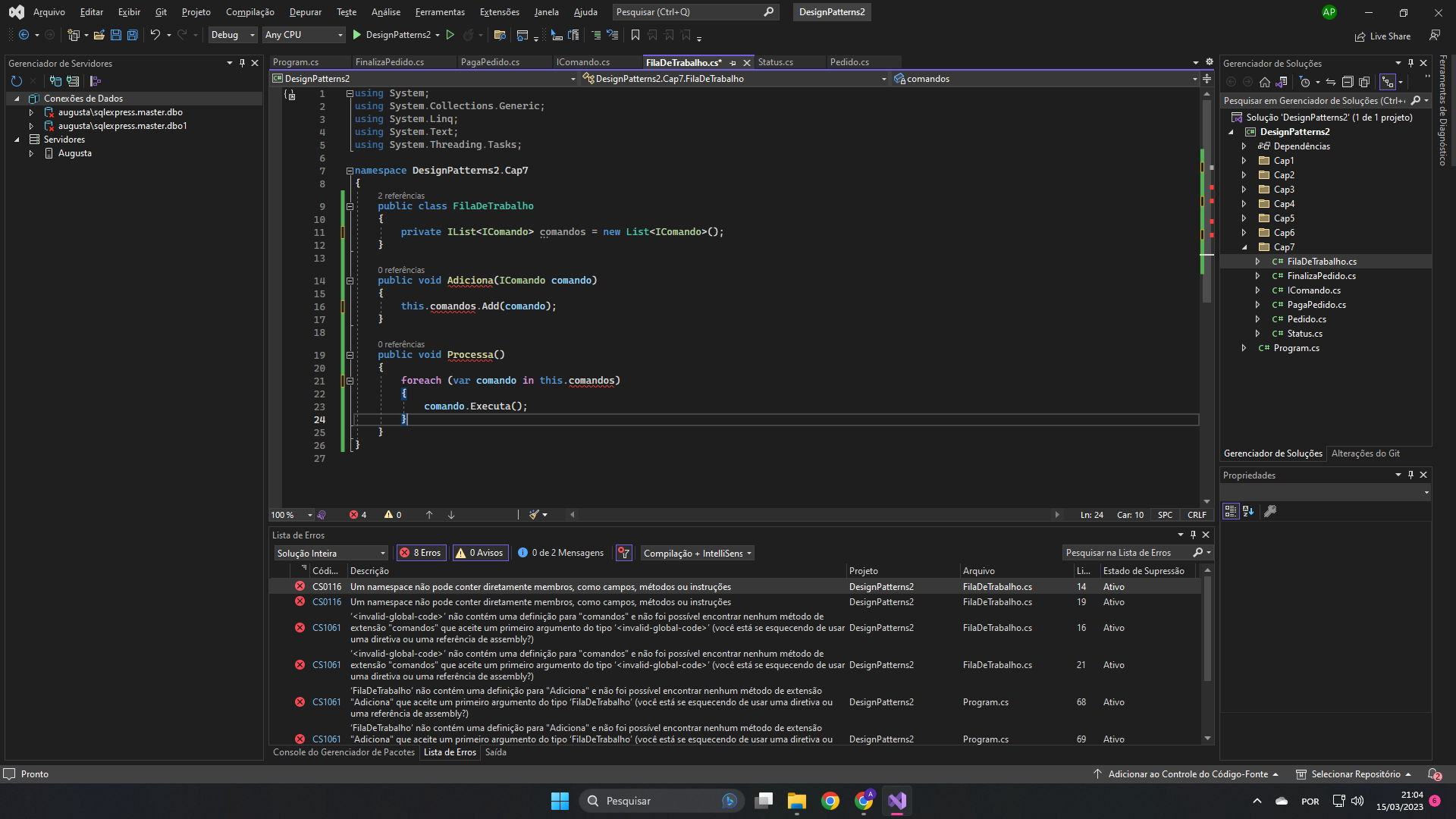Refresh the Server Explorer list

click(17, 81)
